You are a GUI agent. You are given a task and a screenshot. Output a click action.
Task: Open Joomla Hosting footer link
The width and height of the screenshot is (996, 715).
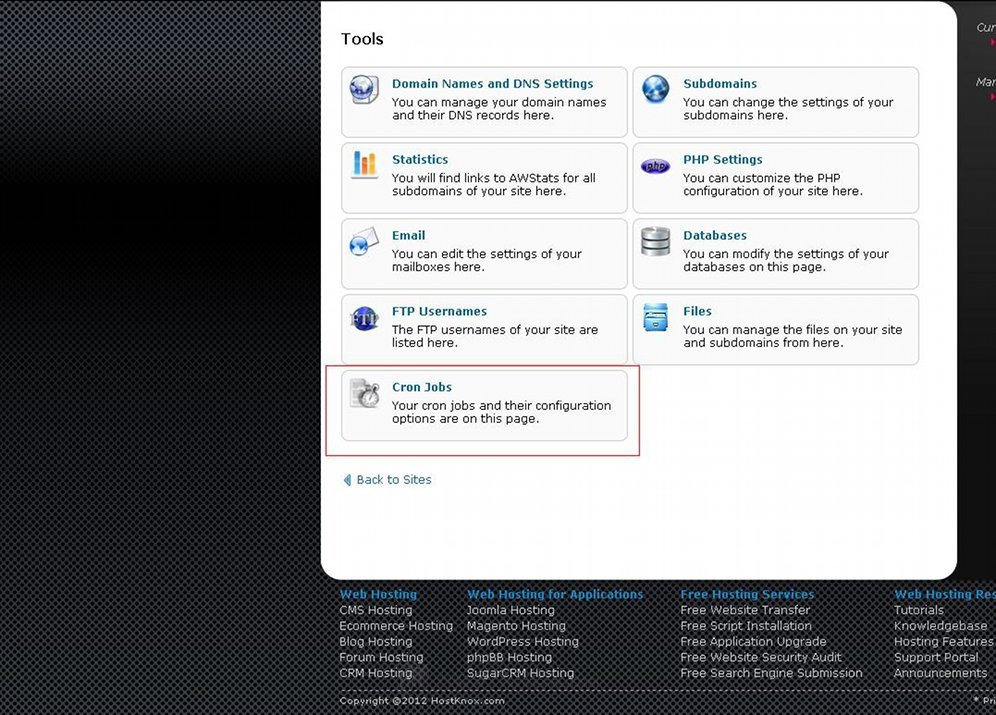pos(511,610)
